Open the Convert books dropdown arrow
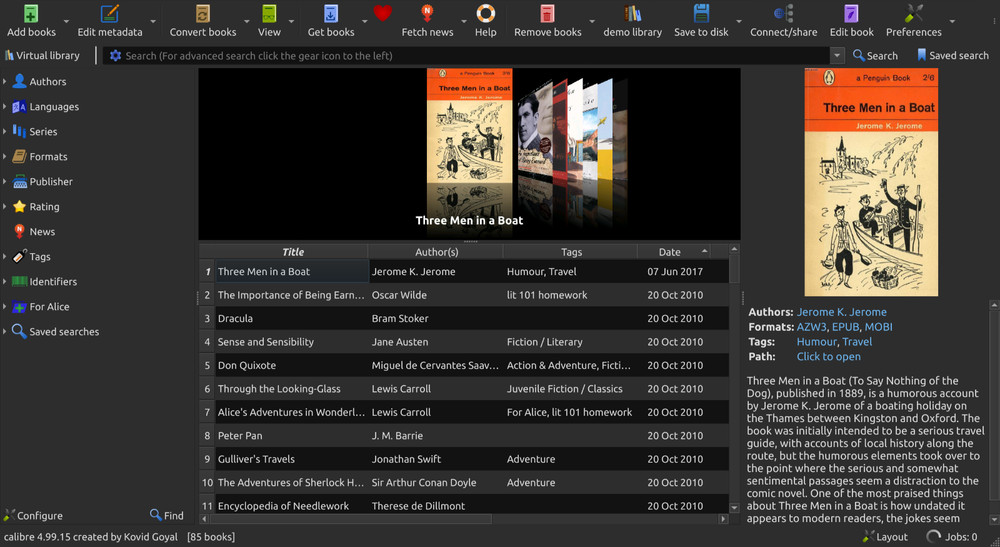 pos(247,21)
